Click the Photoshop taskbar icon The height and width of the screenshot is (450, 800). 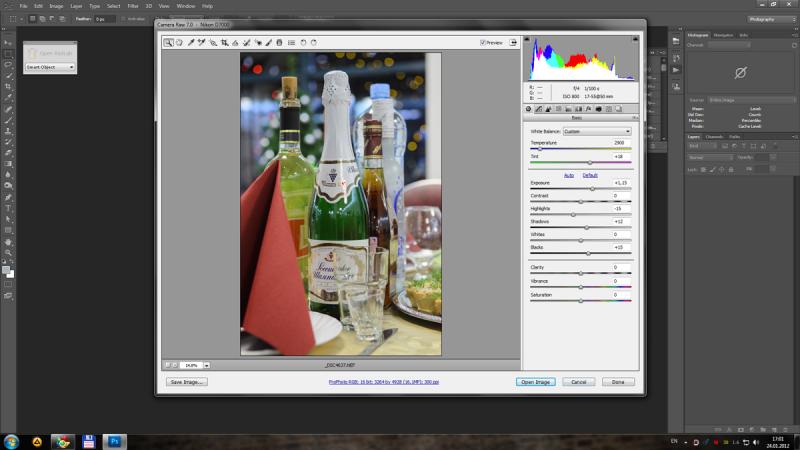pos(114,442)
